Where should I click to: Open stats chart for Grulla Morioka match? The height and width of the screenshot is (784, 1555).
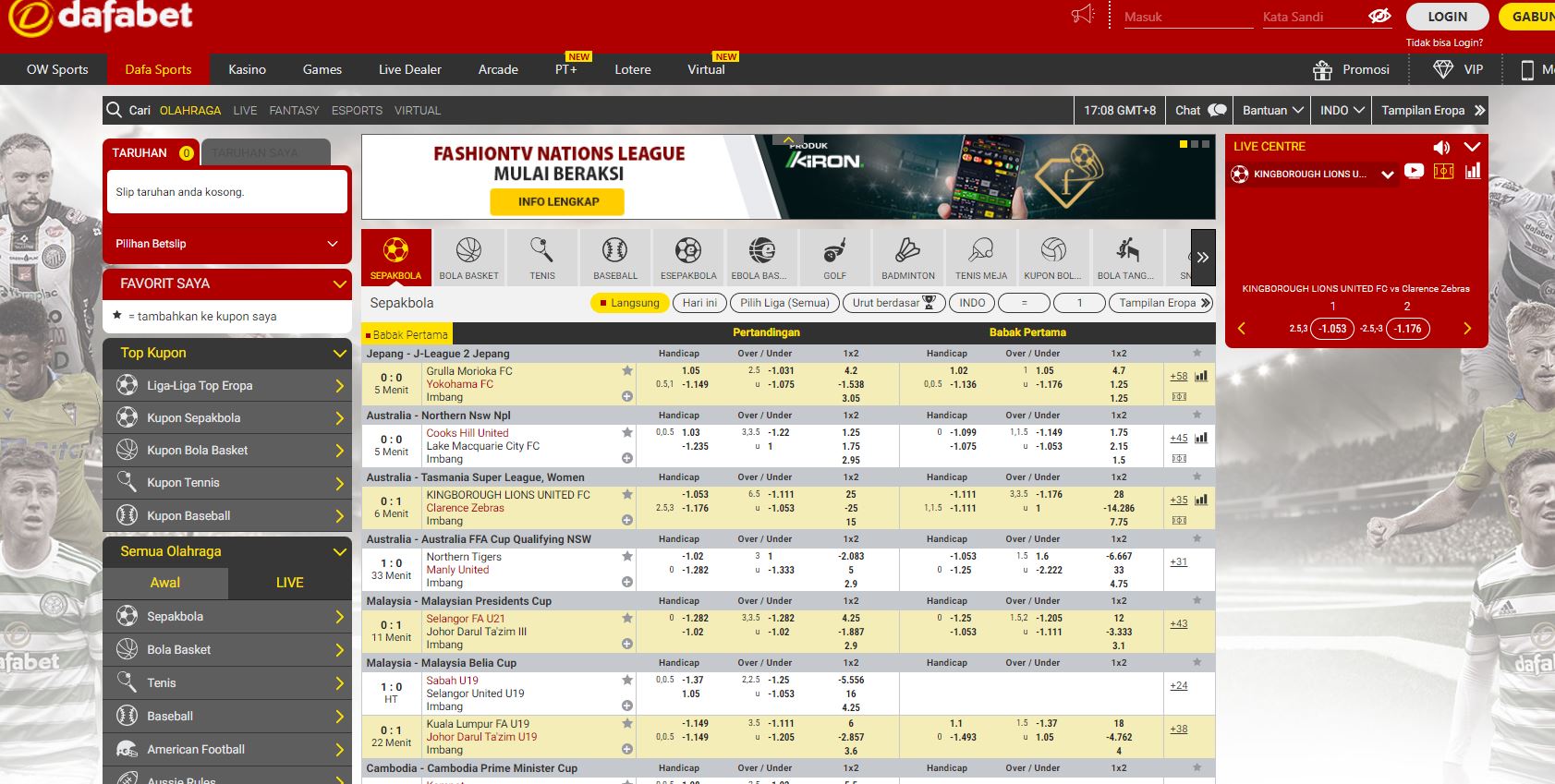point(1201,376)
